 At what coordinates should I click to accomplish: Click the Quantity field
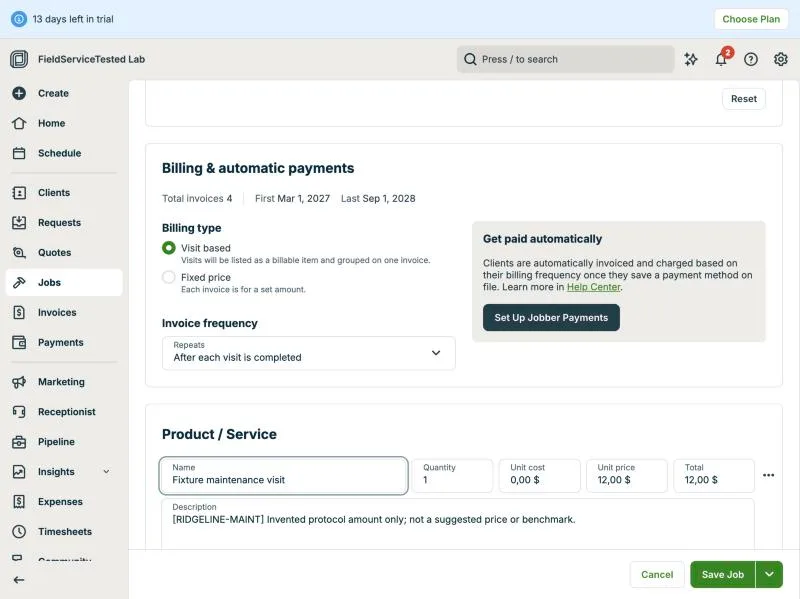point(453,476)
